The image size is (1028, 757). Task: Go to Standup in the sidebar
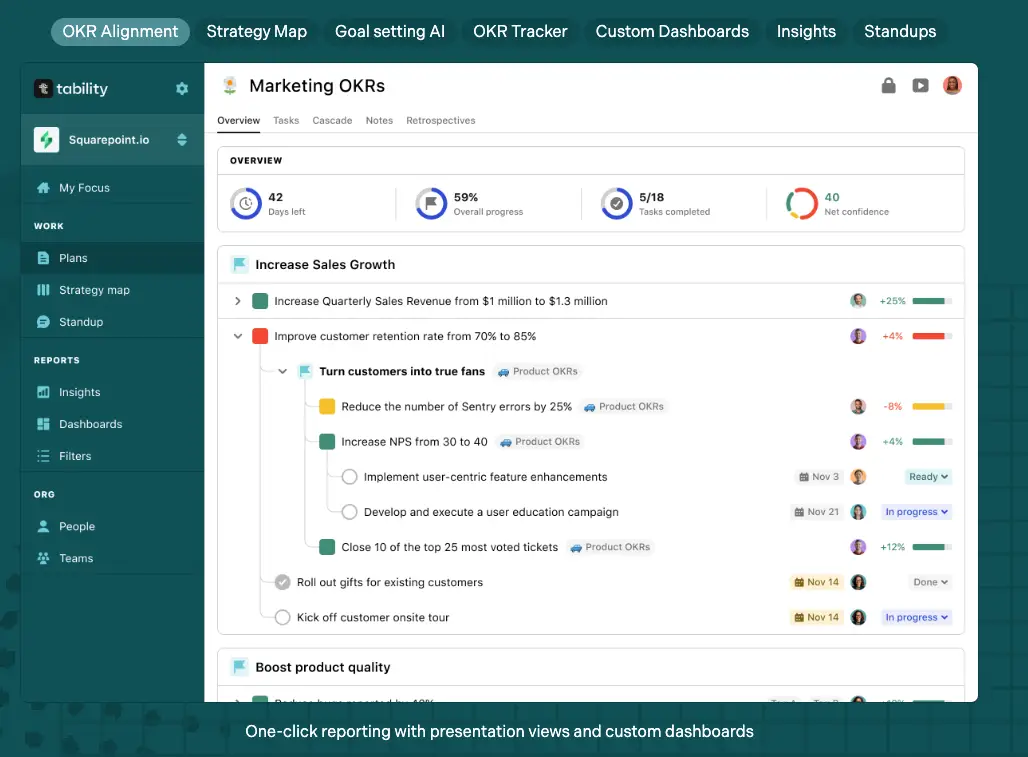pyautogui.click(x=80, y=322)
